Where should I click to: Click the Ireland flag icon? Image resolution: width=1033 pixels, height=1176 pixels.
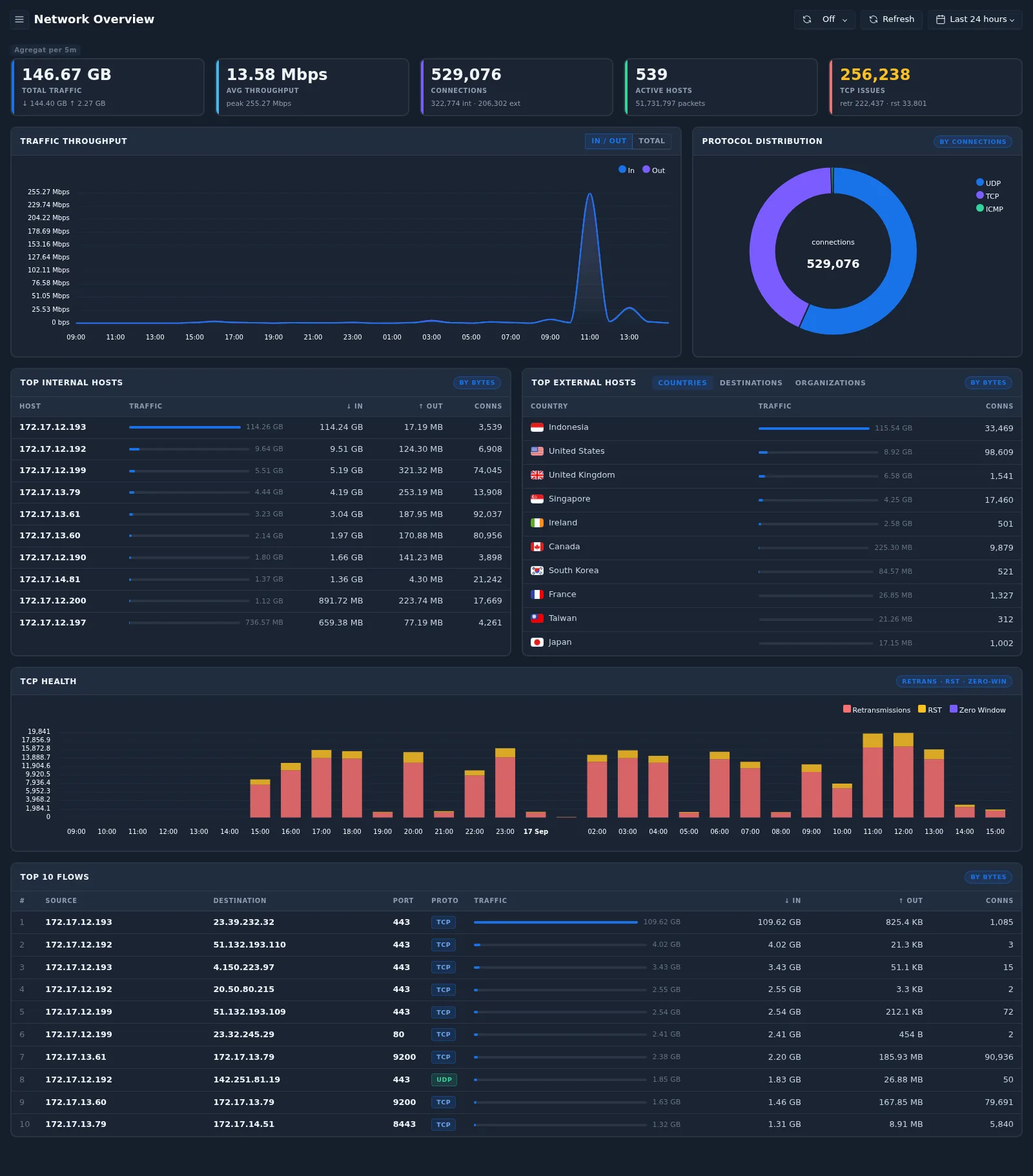coord(537,523)
